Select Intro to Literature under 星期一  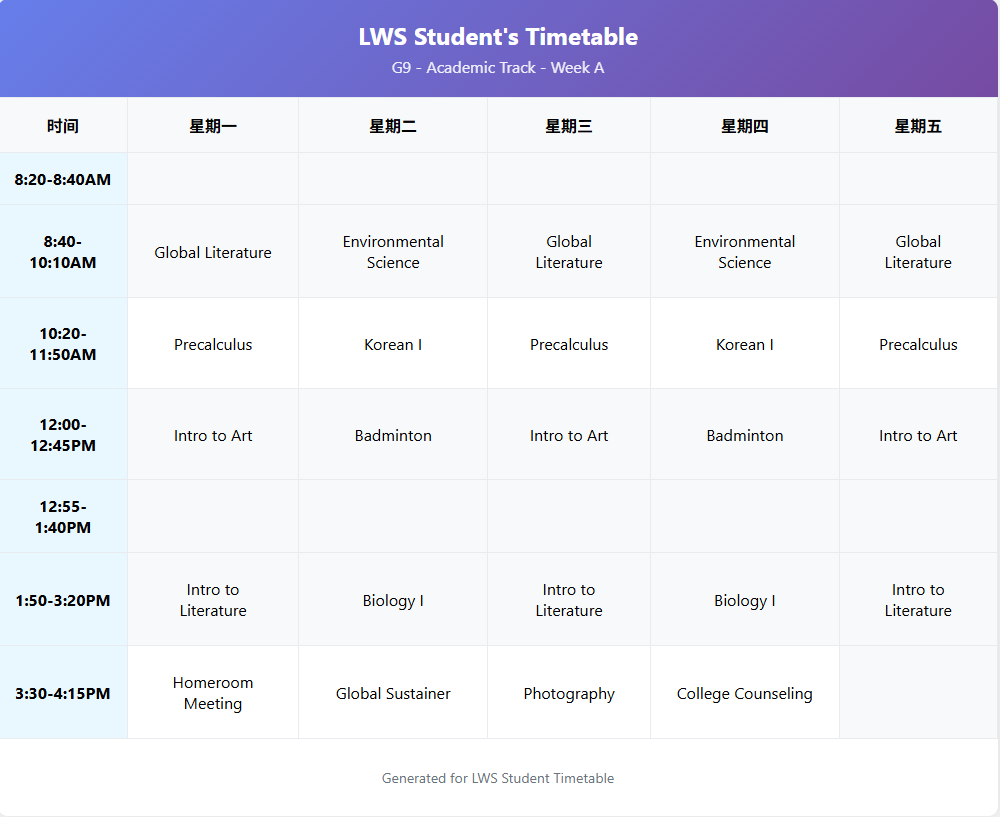tap(213, 600)
